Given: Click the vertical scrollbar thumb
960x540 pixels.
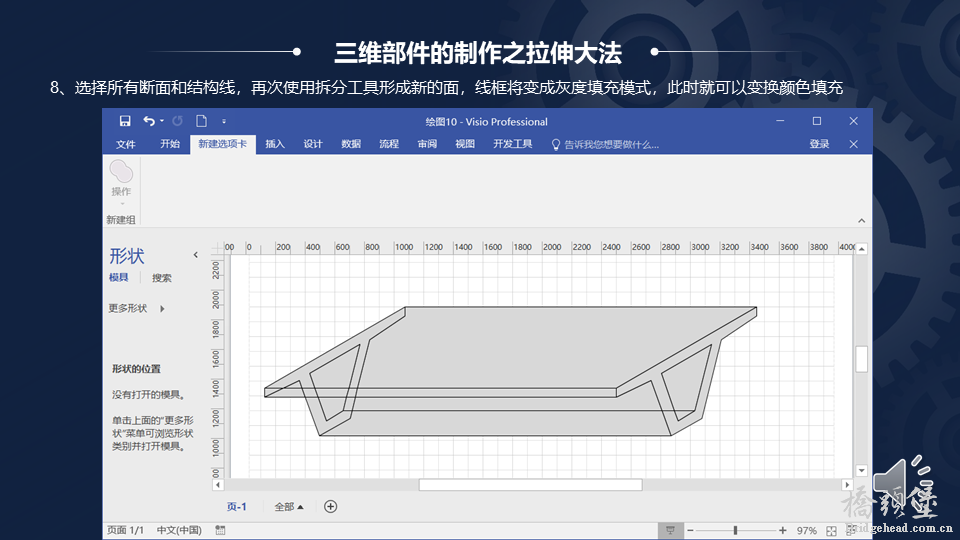Looking at the screenshot, I should point(861,359).
